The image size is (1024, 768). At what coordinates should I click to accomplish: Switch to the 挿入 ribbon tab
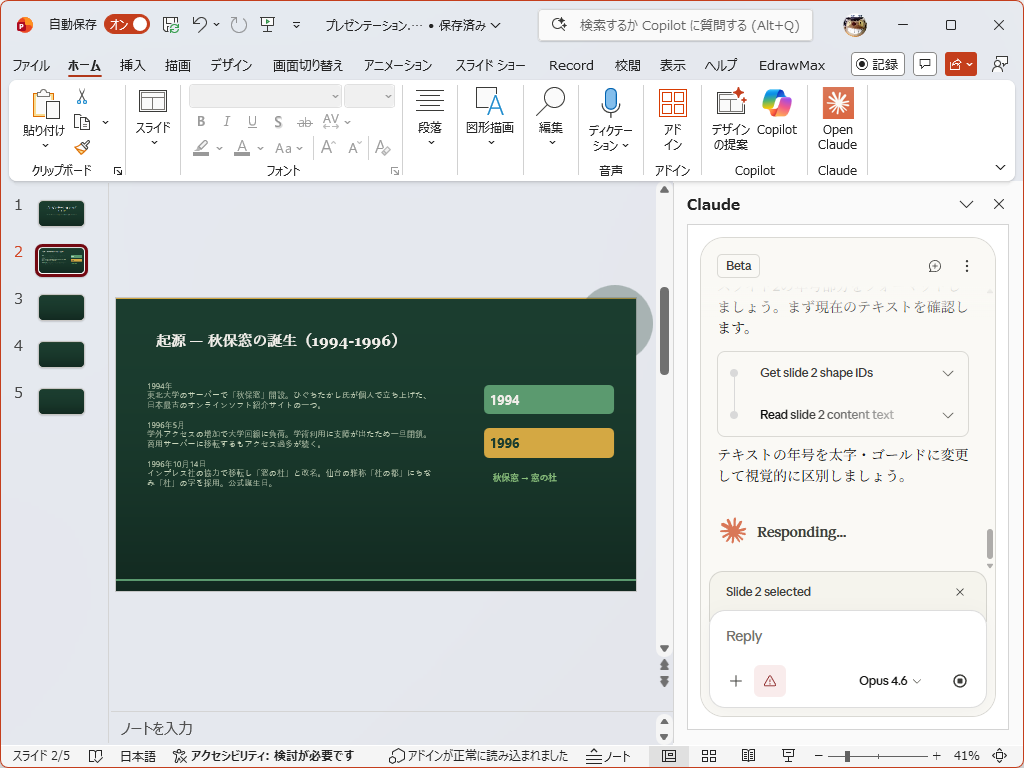point(133,65)
